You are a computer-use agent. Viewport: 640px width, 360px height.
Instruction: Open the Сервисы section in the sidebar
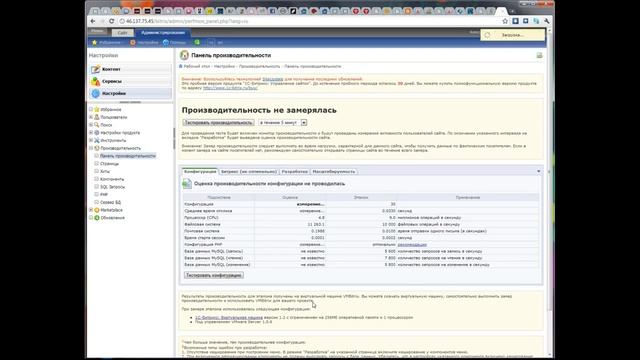click(x=131, y=81)
